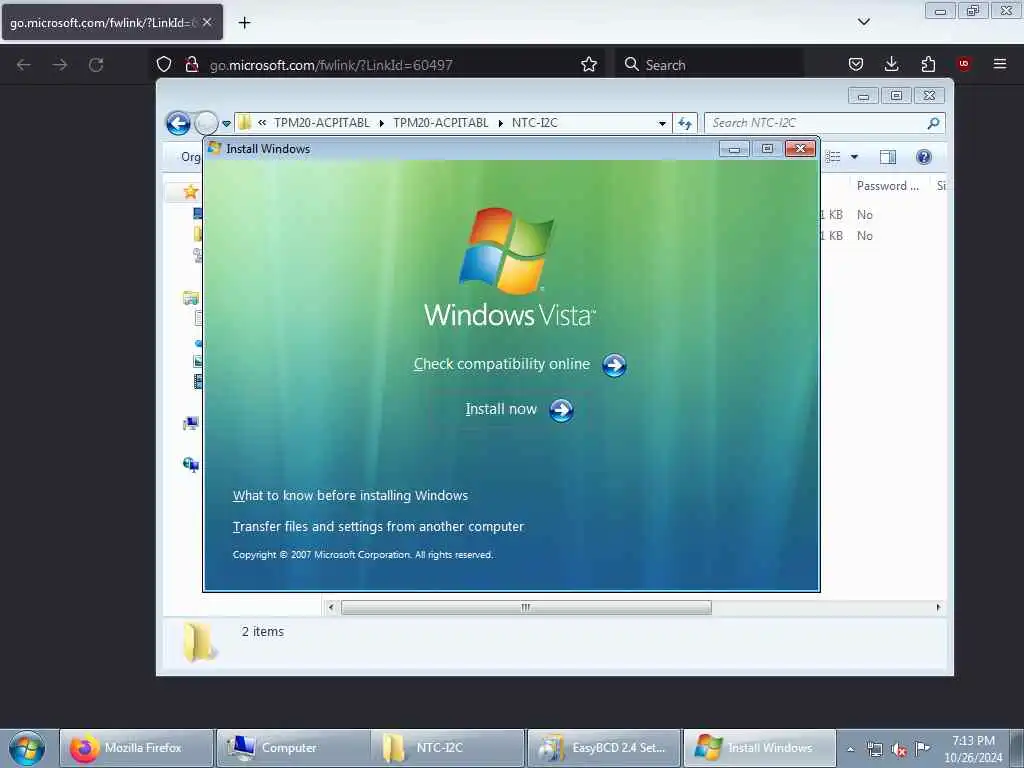Click network icon in system tray
1024x768 pixels.
[x=874, y=750]
